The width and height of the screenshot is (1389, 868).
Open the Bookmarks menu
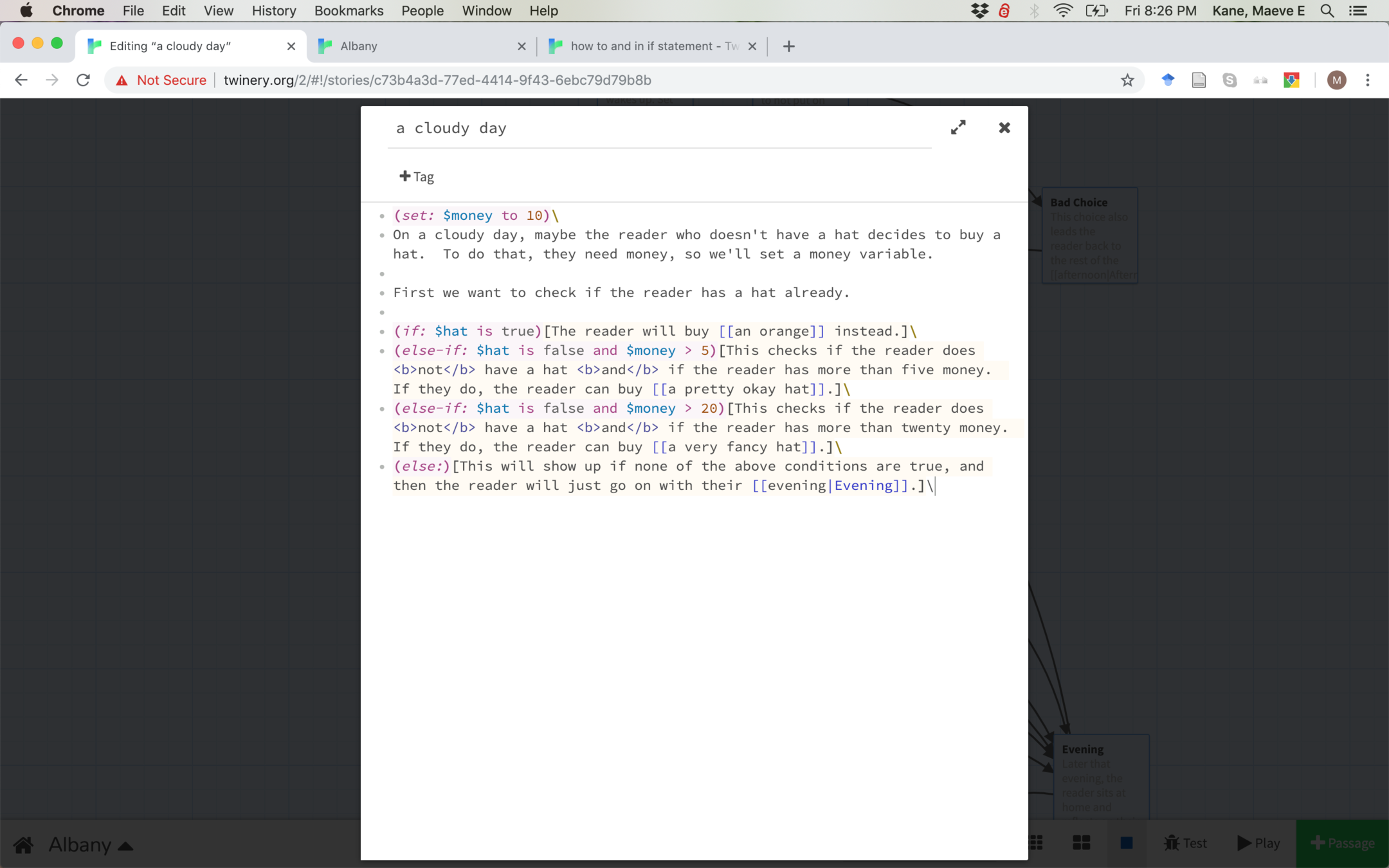(x=349, y=11)
